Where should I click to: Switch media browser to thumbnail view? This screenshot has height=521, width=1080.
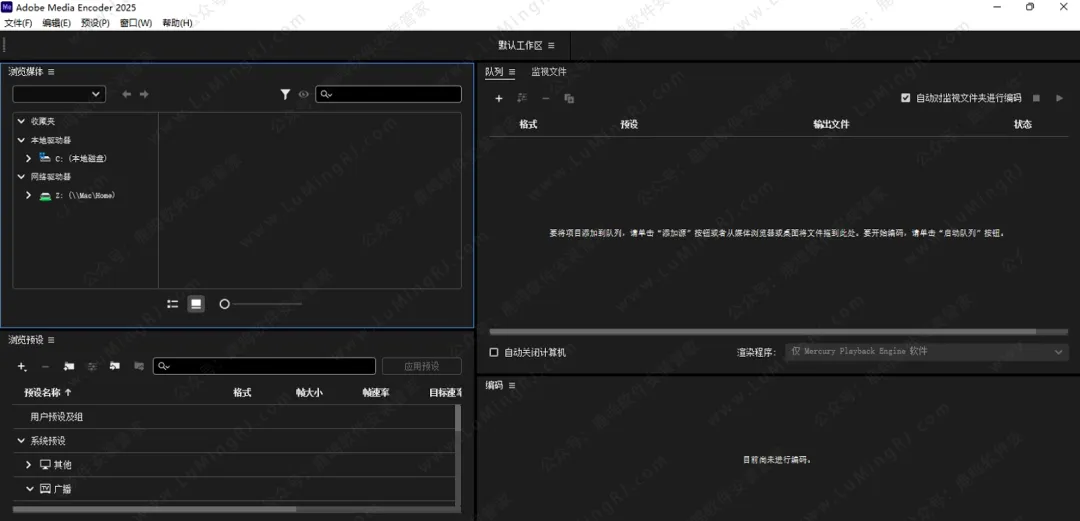(x=196, y=304)
